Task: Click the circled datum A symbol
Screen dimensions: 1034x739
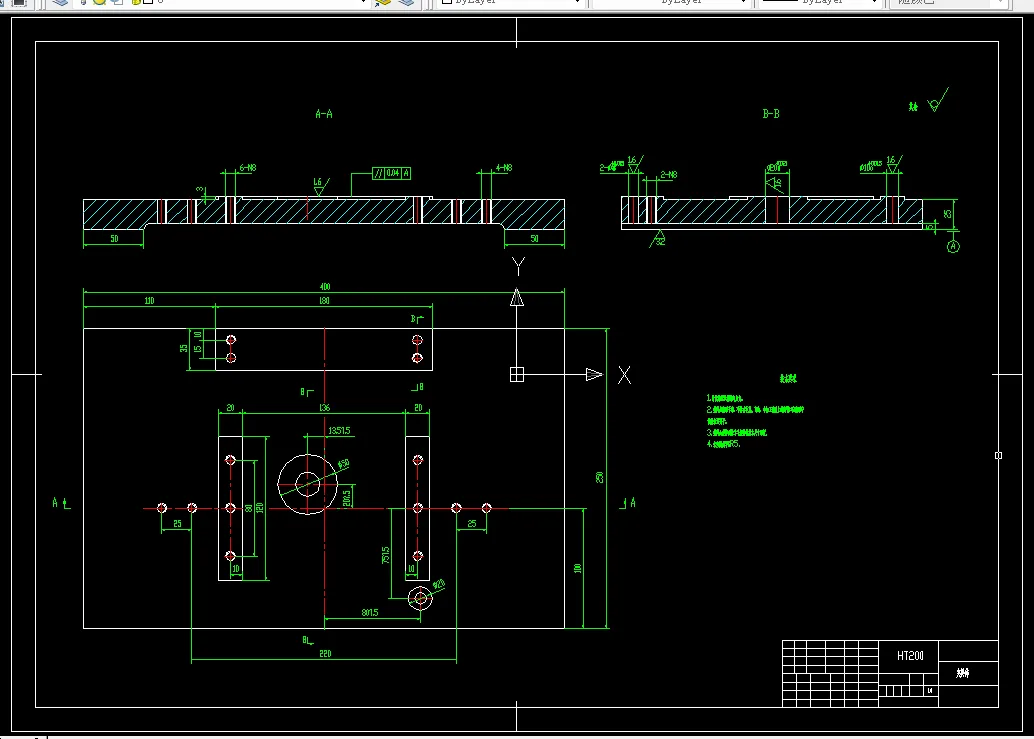Action: pos(953,247)
